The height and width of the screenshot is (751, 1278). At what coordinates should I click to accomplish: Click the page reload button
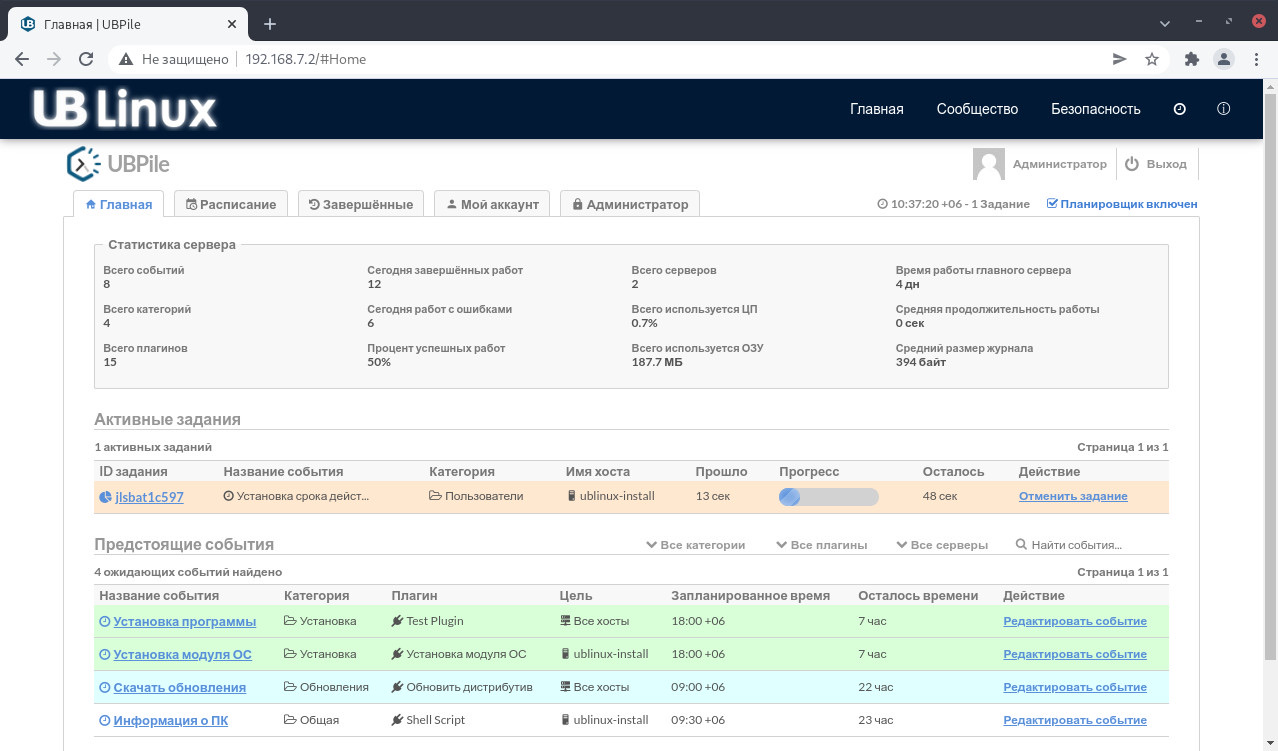tap(85, 59)
